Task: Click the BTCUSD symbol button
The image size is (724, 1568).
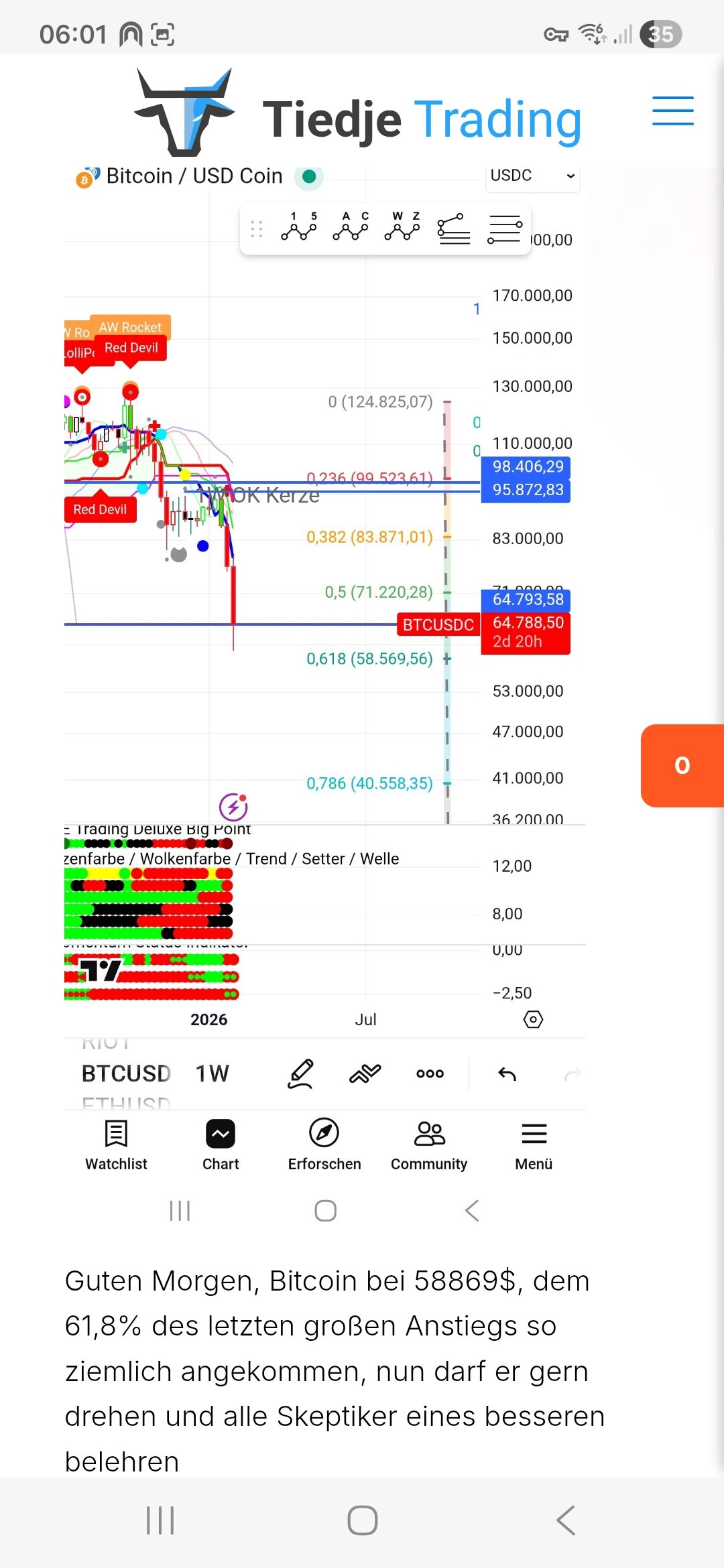Action: coord(126,1073)
